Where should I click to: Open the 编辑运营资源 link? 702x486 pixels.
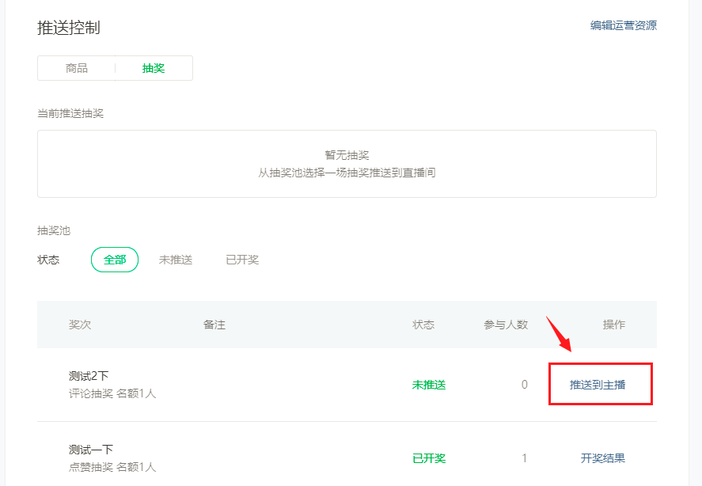tap(623, 26)
